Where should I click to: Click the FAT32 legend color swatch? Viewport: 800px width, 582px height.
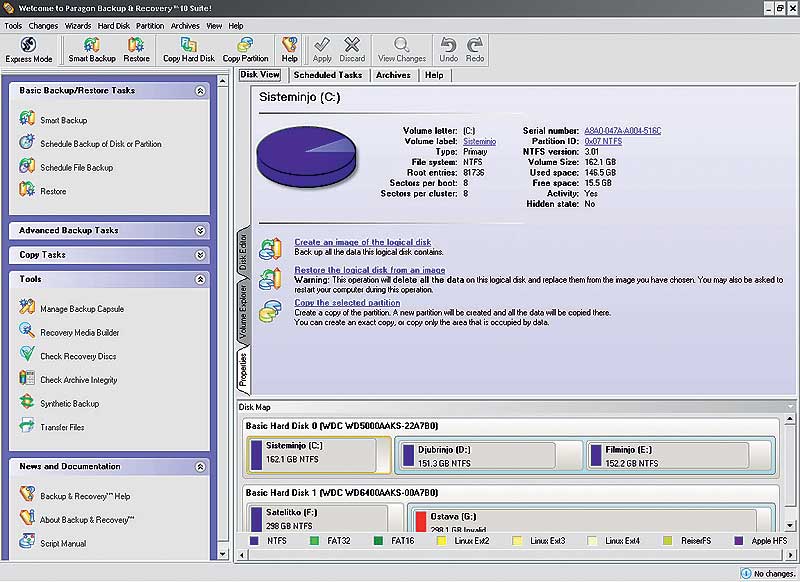[315, 541]
